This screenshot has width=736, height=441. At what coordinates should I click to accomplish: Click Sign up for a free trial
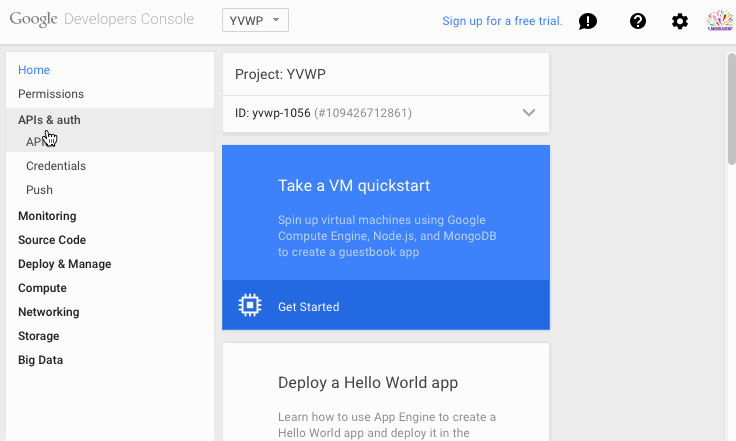[502, 21]
